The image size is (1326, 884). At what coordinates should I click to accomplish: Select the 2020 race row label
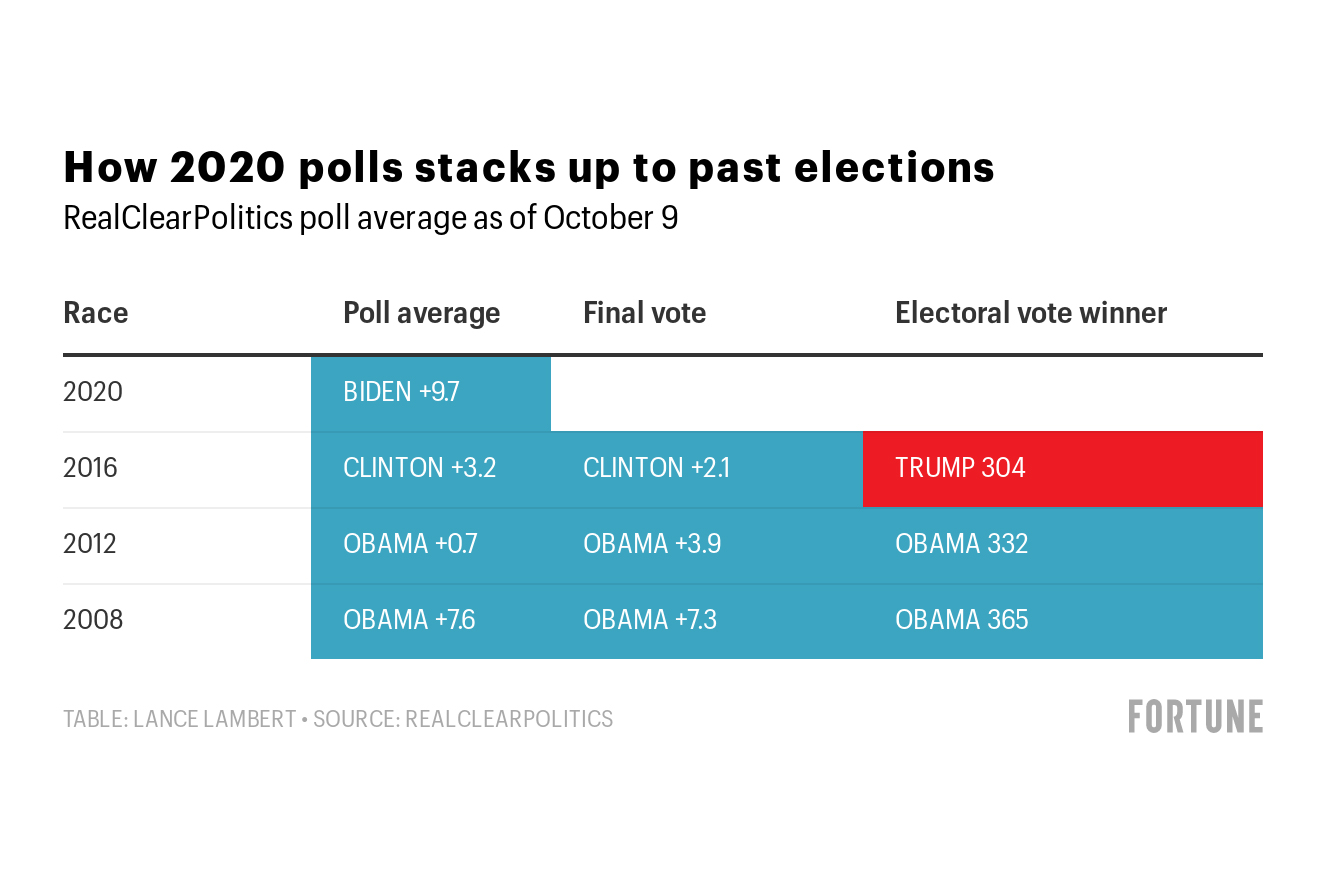[x=93, y=392]
